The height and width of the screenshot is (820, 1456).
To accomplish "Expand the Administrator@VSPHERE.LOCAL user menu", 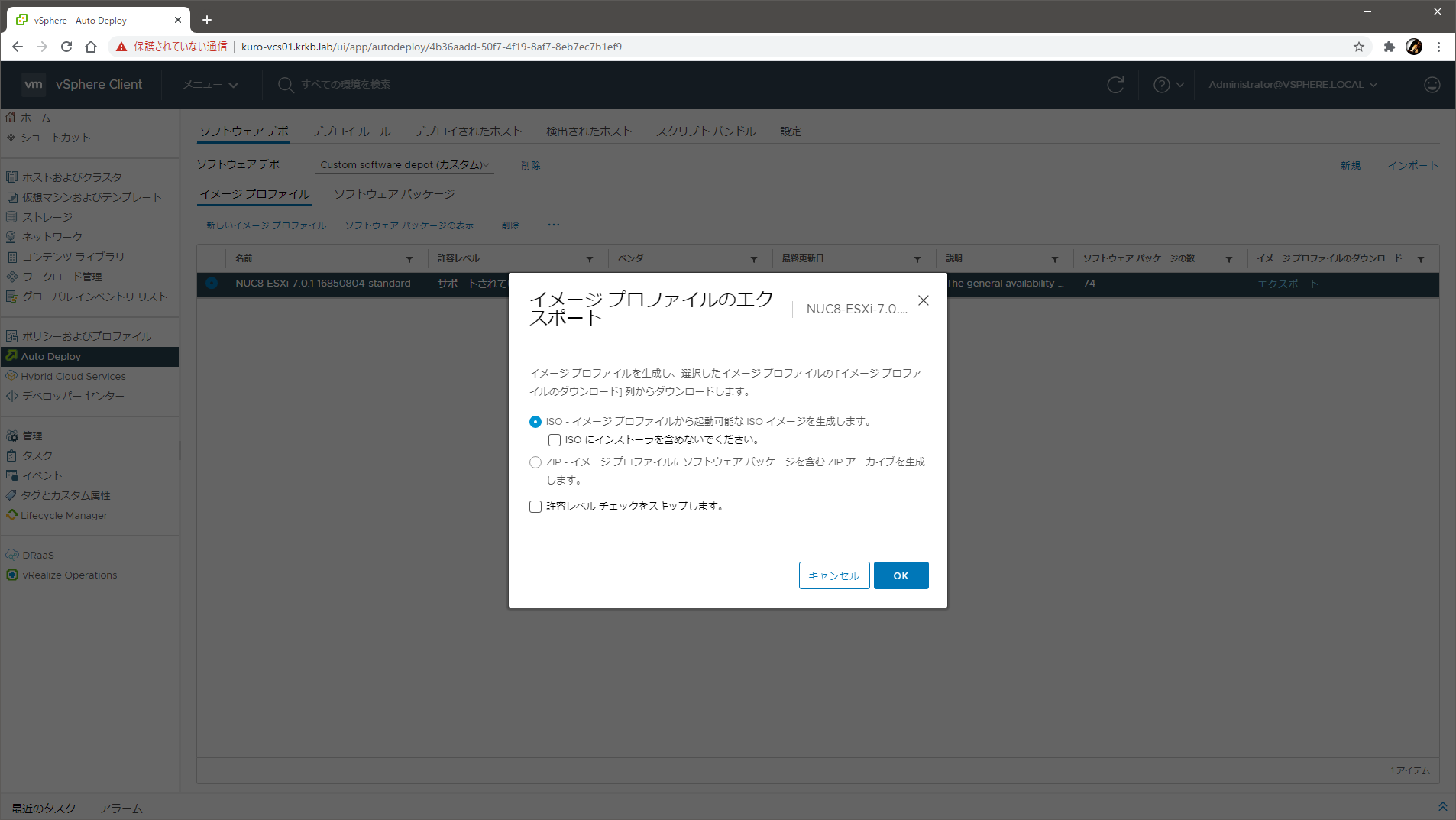I will pyautogui.click(x=1293, y=85).
